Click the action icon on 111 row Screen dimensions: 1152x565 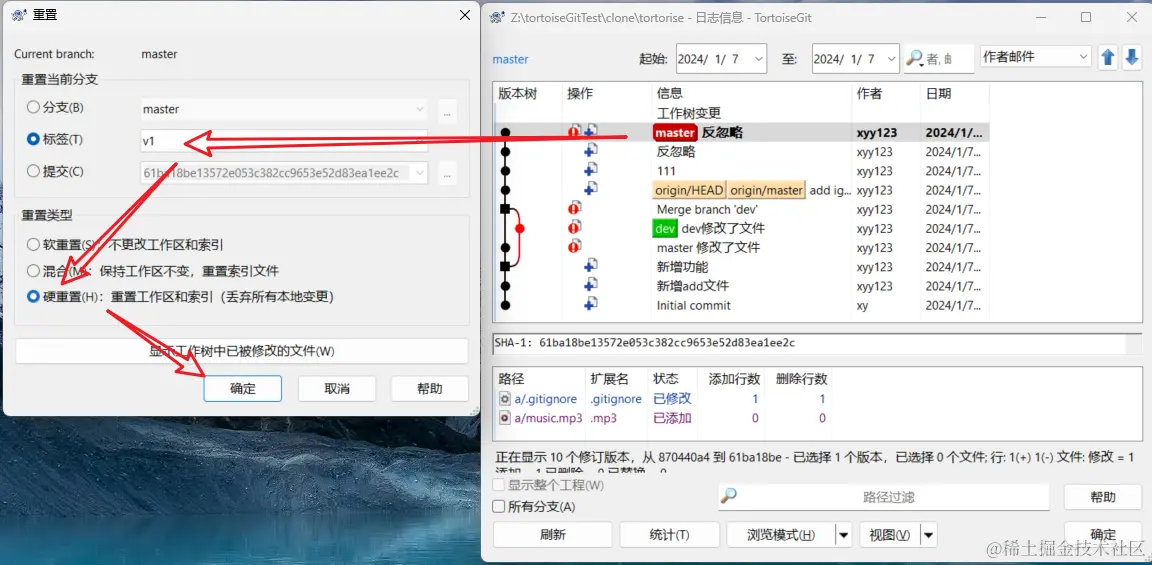[590, 170]
